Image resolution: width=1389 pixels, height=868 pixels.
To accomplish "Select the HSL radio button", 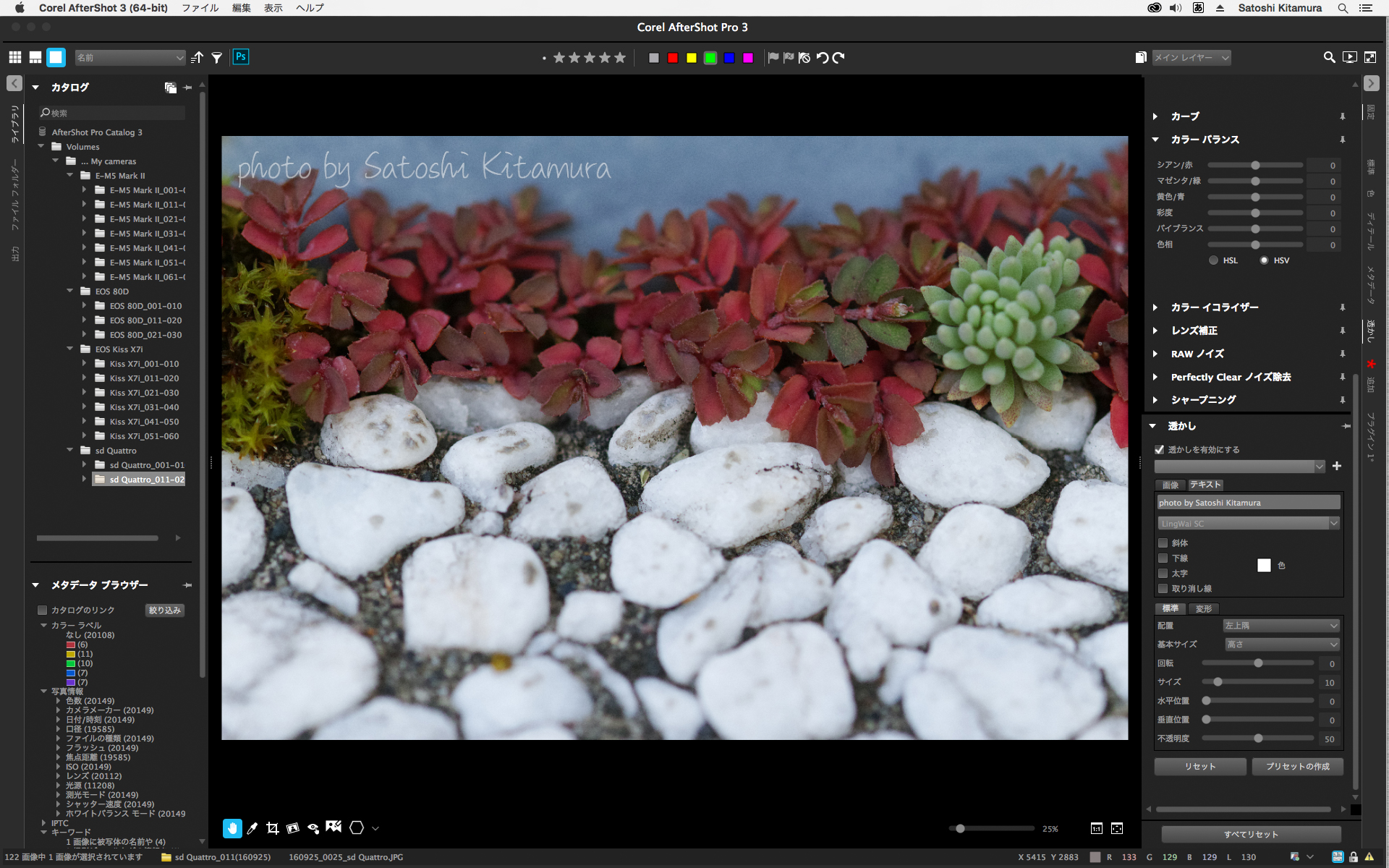I will [x=1213, y=260].
